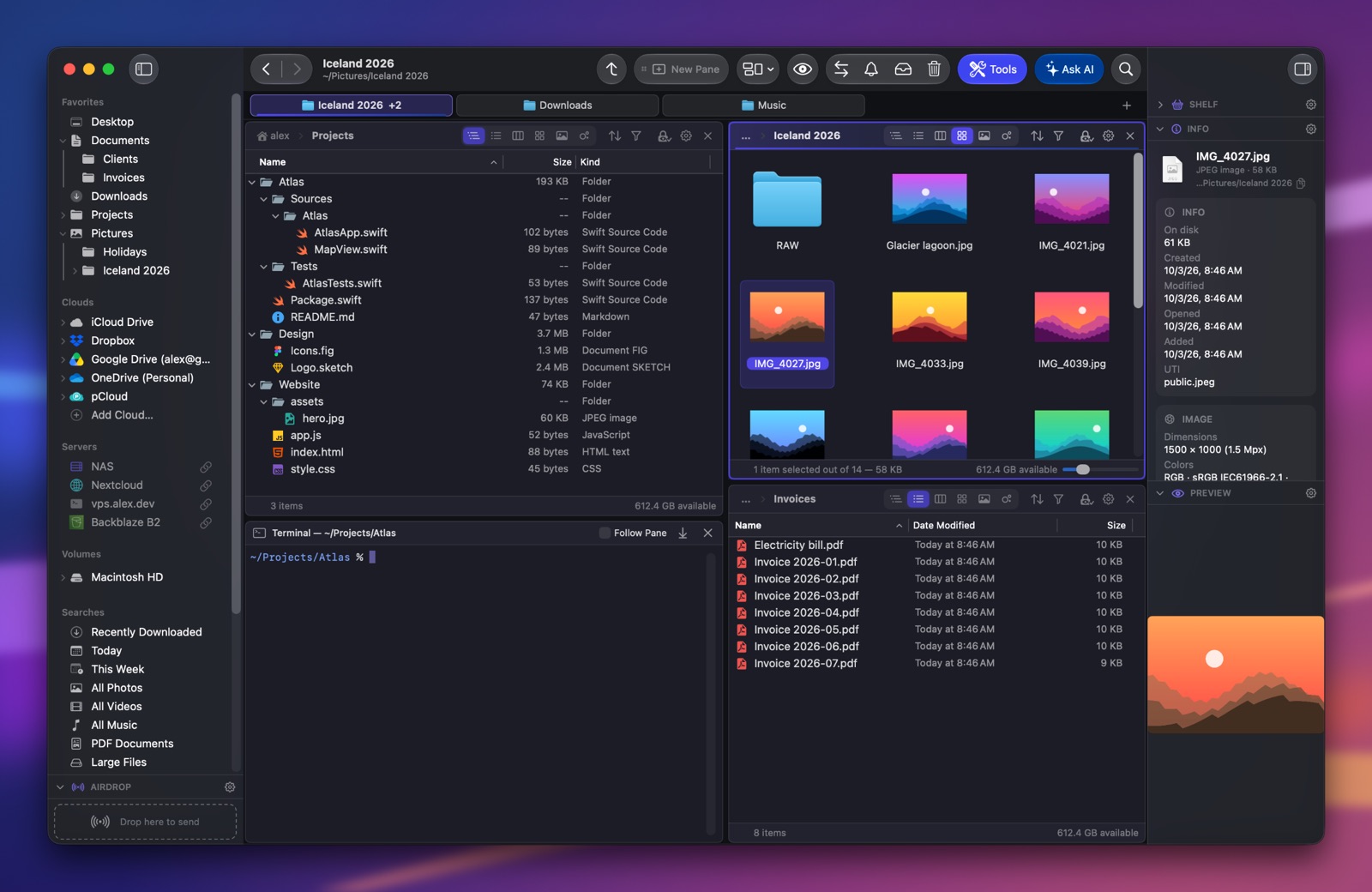Screen dimensions: 1372x892
Task: Open Recently Downloaded saved search
Action: point(147,632)
